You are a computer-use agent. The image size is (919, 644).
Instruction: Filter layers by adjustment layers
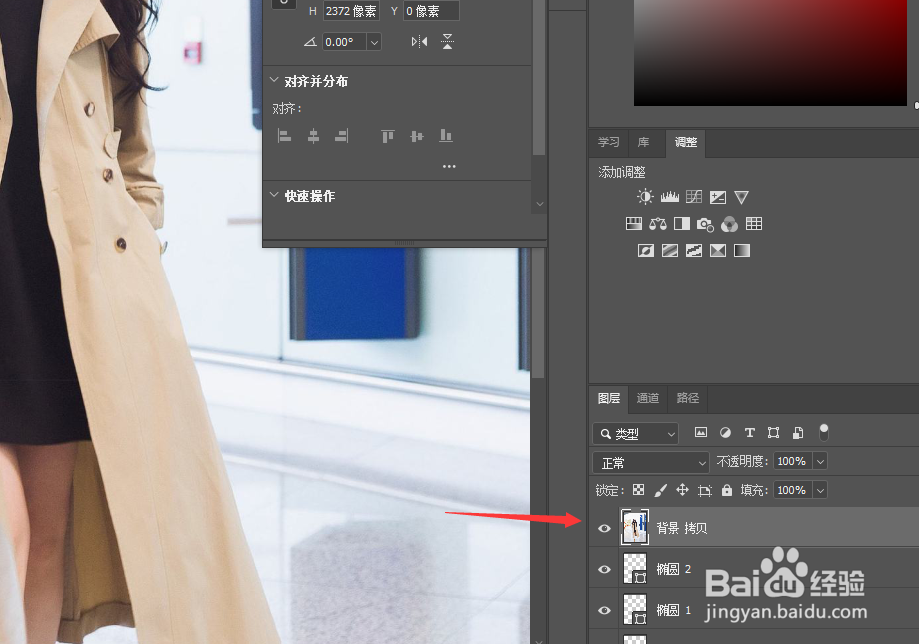(x=725, y=432)
